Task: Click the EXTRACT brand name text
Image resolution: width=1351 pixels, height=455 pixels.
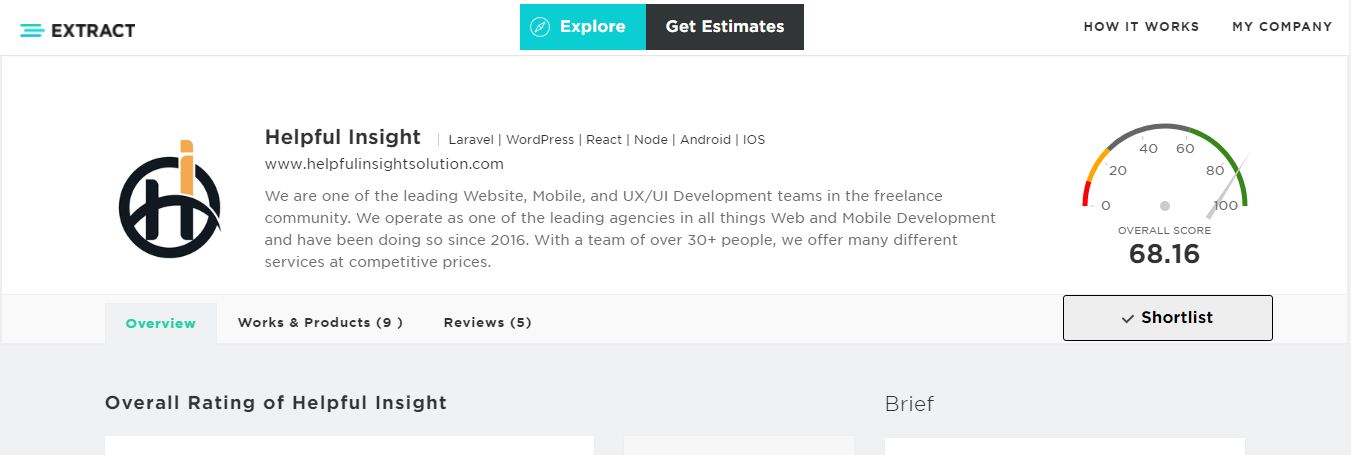Action: [x=93, y=30]
